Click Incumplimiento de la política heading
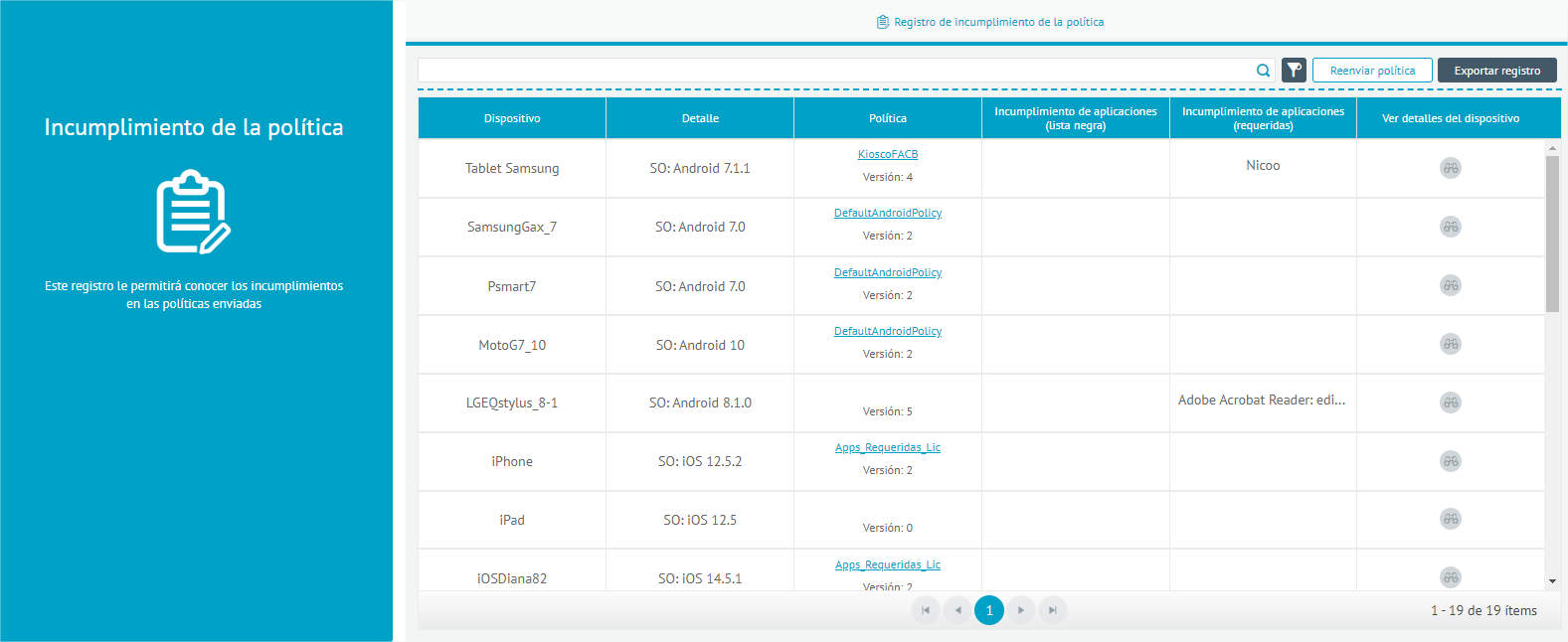 pyautogui.click(x=194, y=127)
